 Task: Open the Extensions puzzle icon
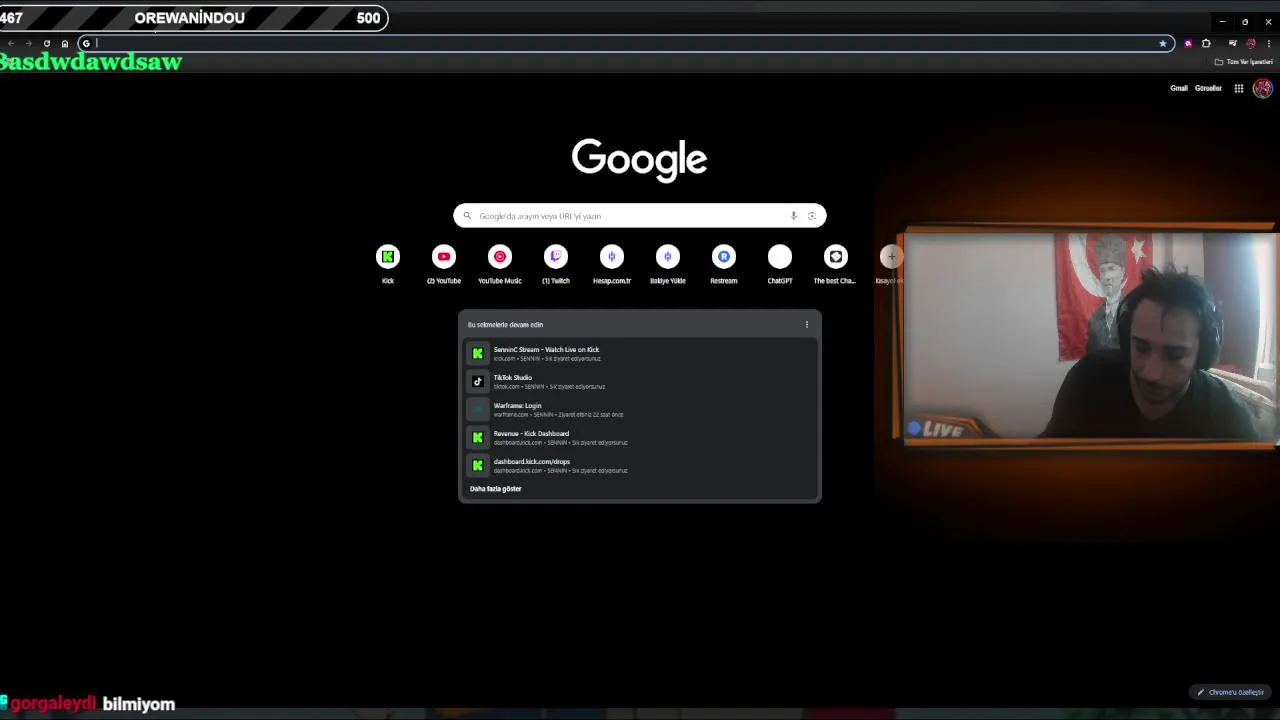click(1206, 43)
